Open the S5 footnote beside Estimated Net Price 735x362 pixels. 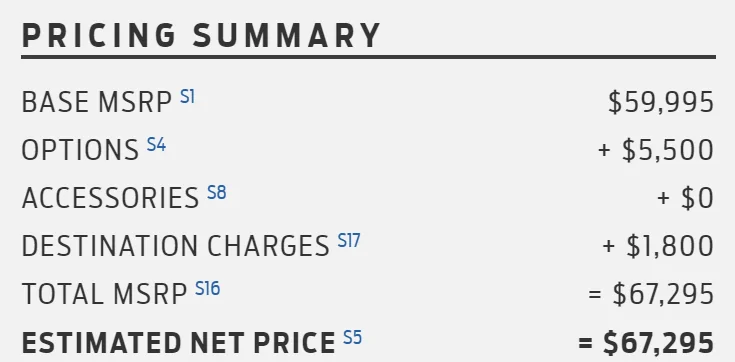tap(352, 337)
